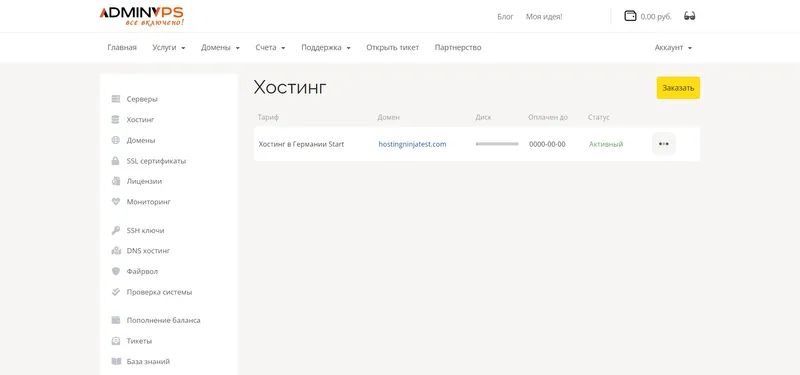Open Серверы in the sidebar
The image size is (800, 375).
pos(142,99)
